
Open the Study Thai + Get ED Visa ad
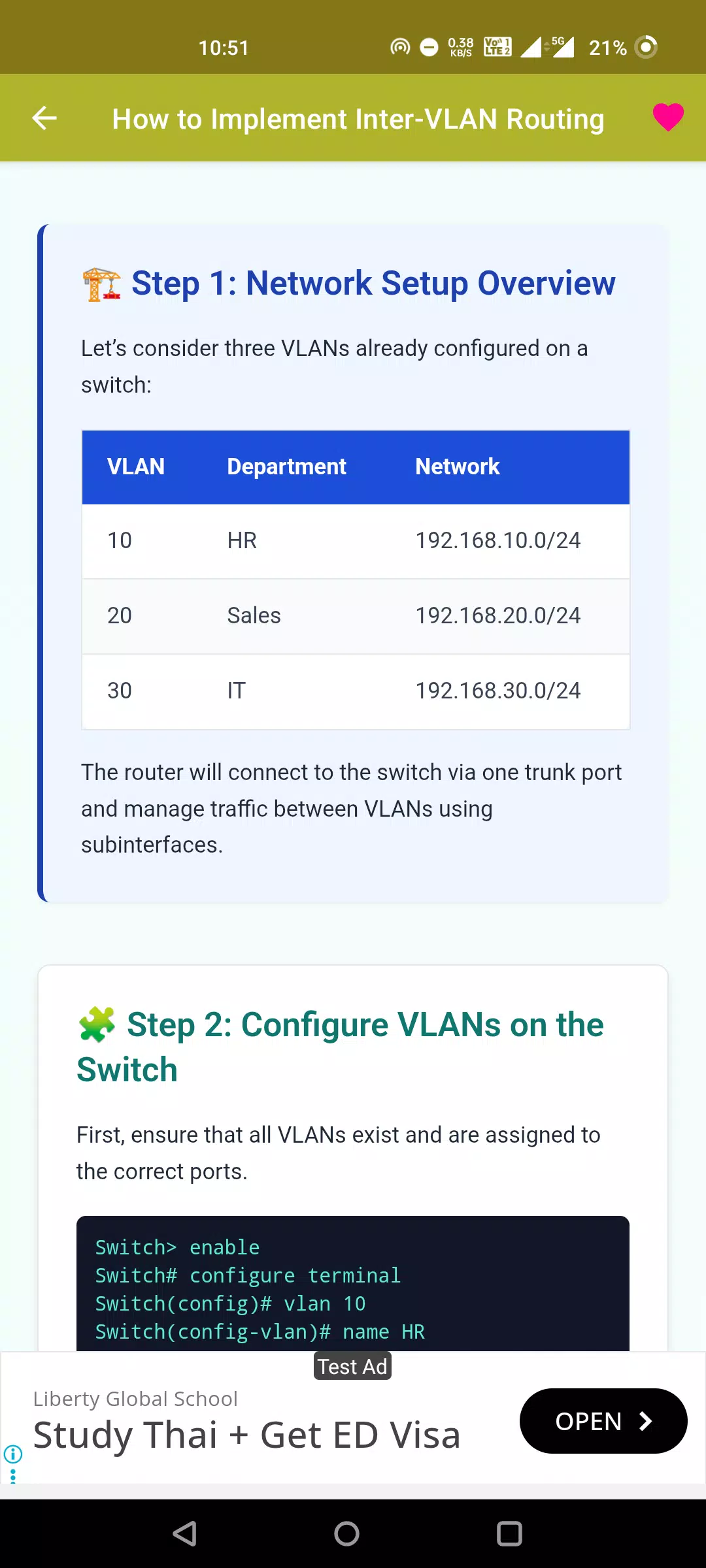click(246, 1435)
